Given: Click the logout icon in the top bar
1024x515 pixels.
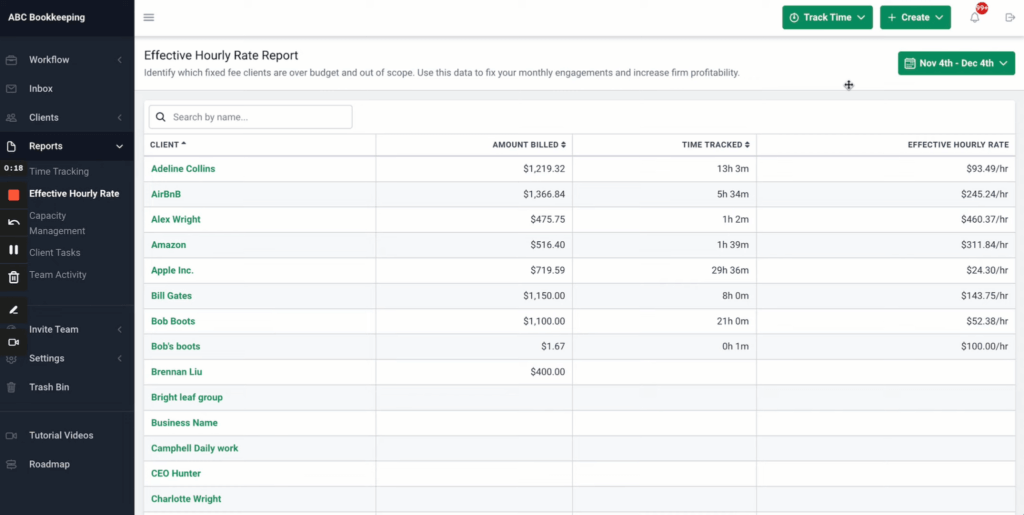Looking at the screenshot, I should pos(1009,17).
